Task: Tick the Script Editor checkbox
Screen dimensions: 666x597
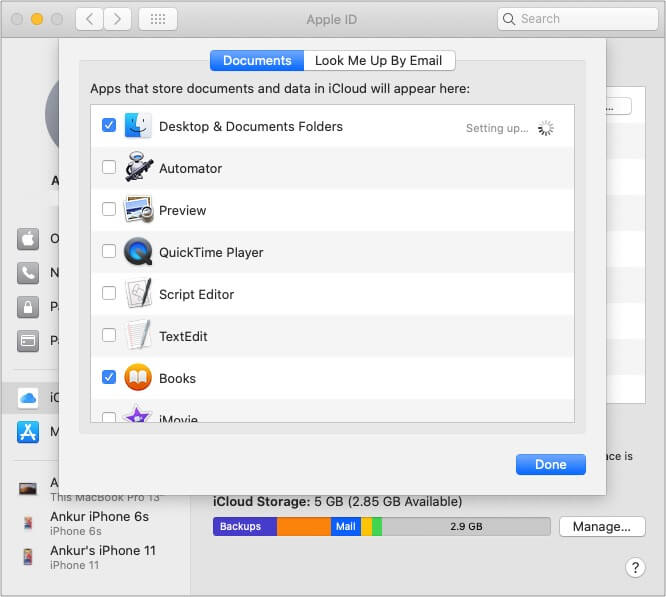Action: tap(109, 293)
